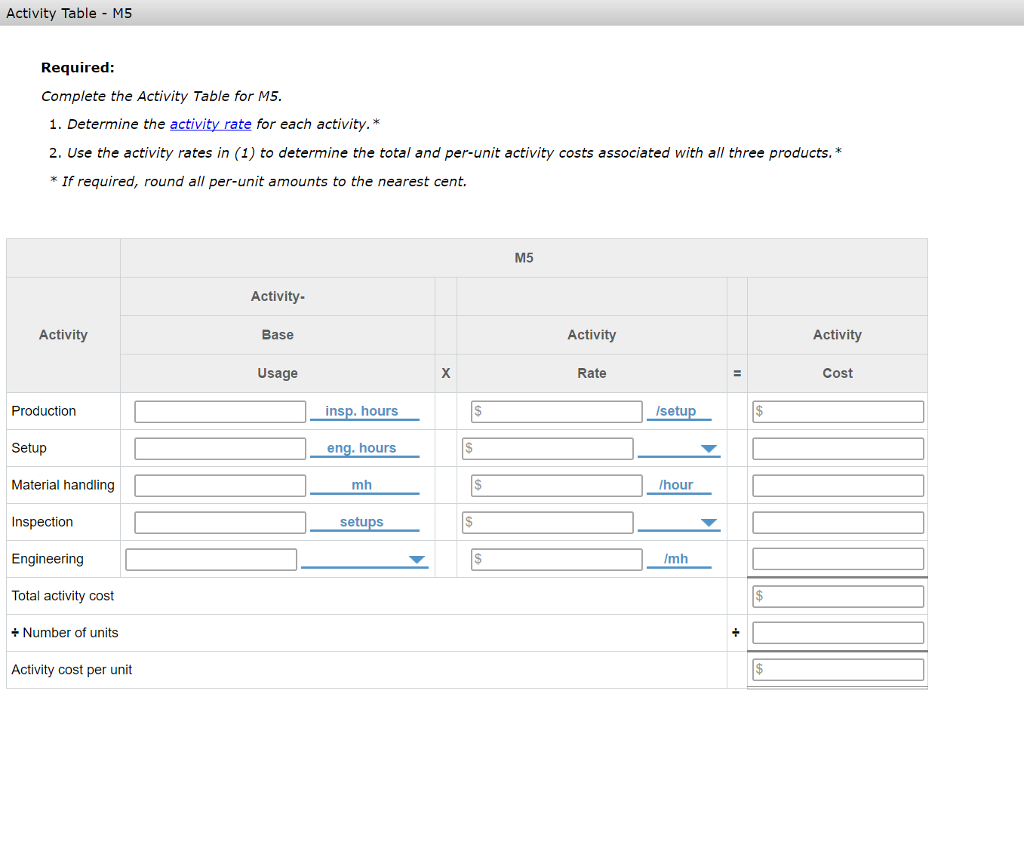Click the Inspection usage input field
This screenshot has height=844, width=1024.
click(x=220, y=523)
